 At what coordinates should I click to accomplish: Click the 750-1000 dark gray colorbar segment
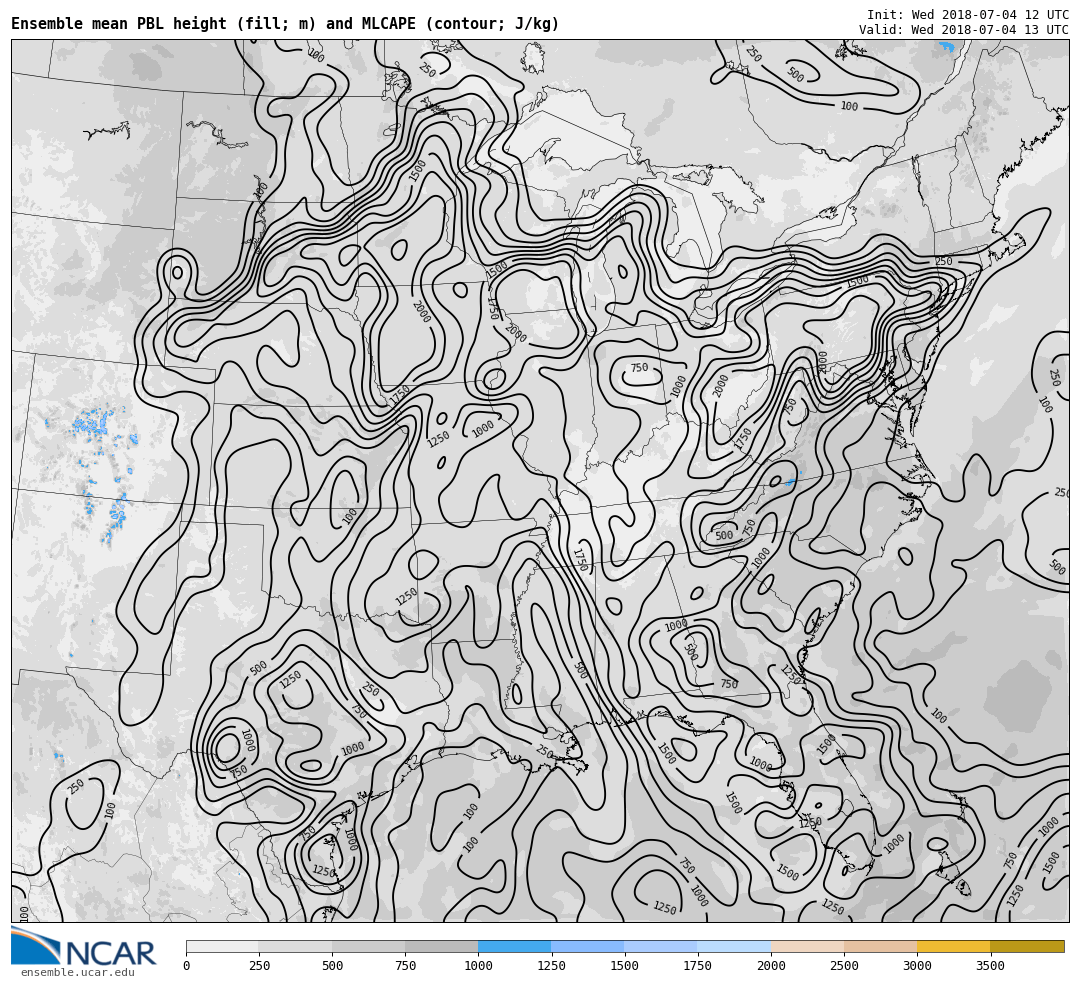(x=442, y=946)
